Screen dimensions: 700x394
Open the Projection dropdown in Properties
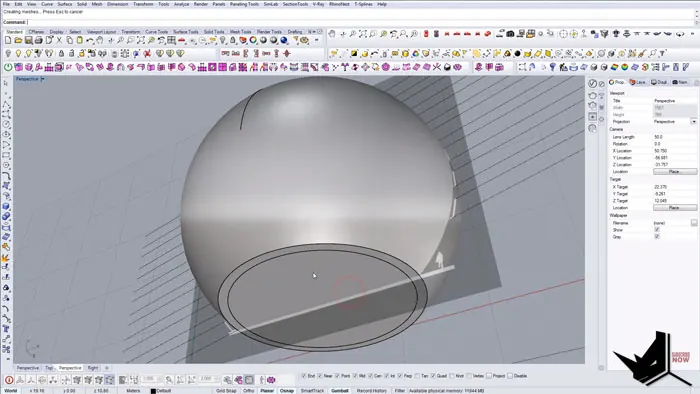(x=693, y=121)
